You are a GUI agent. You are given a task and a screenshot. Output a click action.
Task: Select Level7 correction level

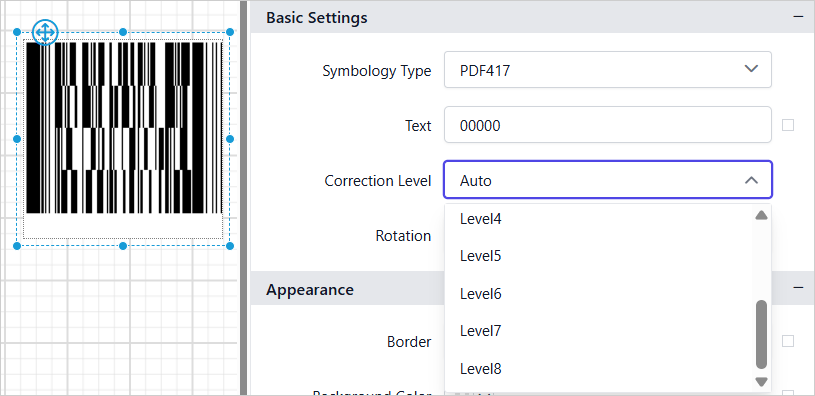pyautogui.click(x=600, y=331)
